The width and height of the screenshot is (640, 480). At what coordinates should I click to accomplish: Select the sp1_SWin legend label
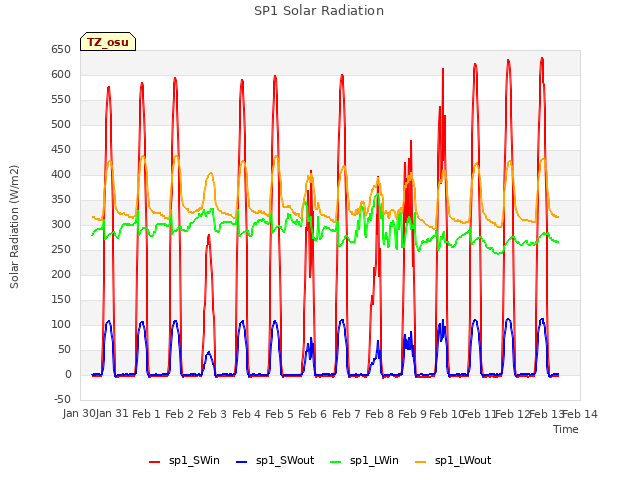pyautogui.click(x=194, y=460)
